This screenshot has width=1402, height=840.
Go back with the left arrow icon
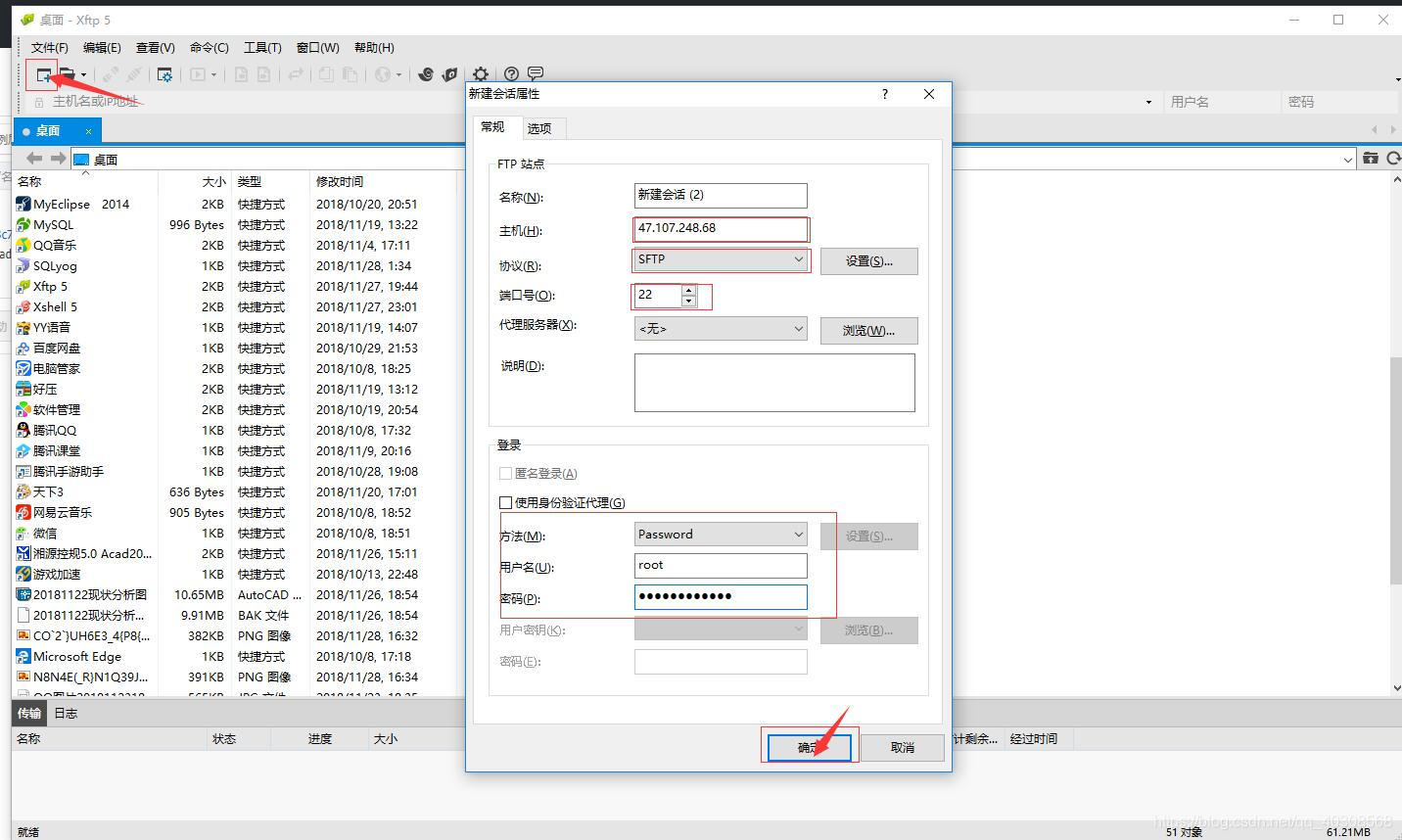(34, 159)
